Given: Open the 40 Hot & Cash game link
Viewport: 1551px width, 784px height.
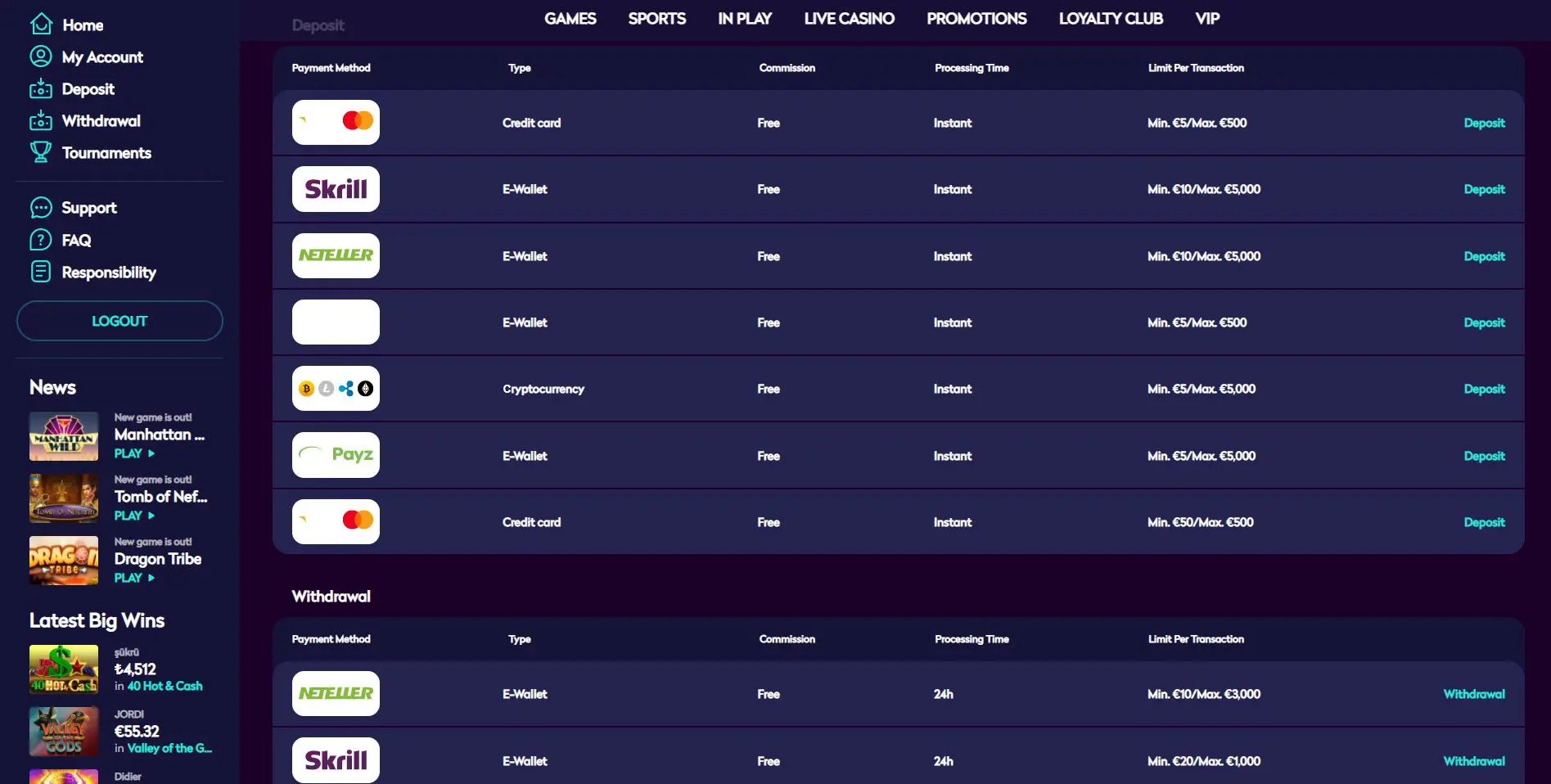Looking at the screenshot, I should (x=165, y=686).
